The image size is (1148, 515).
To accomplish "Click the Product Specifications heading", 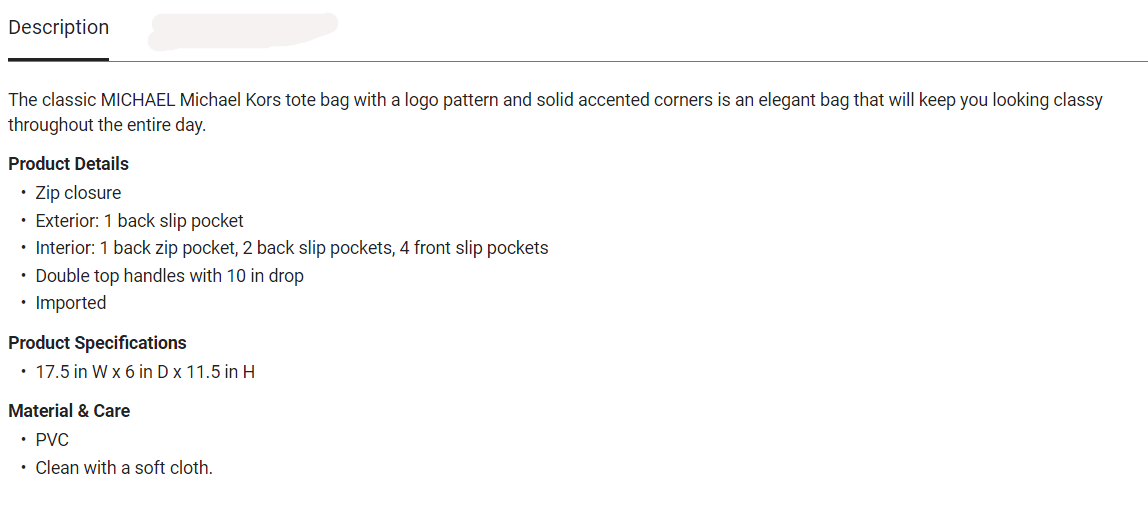I will click(x=97, y=343).
